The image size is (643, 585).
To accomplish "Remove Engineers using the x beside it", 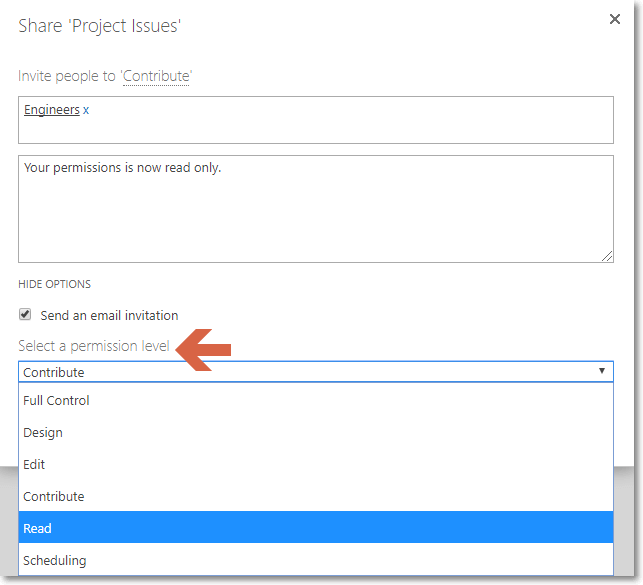I will (86, 110).
